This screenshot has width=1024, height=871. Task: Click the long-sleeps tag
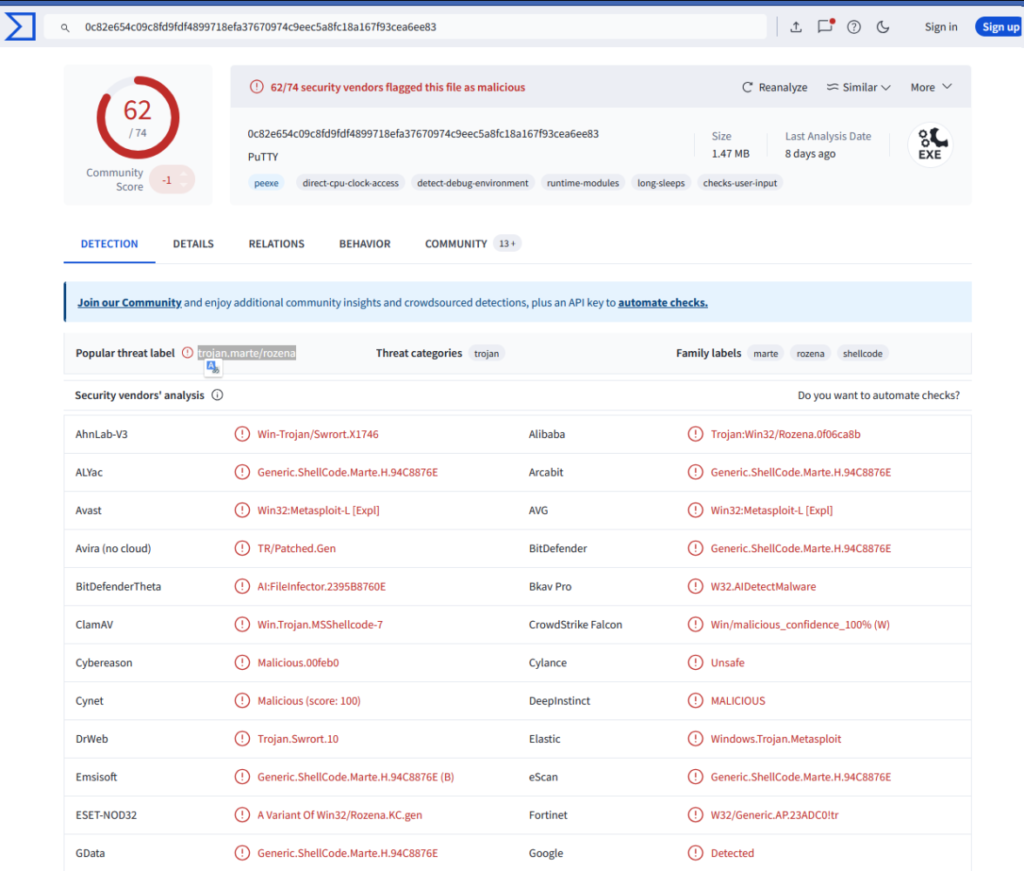(661, 183)
